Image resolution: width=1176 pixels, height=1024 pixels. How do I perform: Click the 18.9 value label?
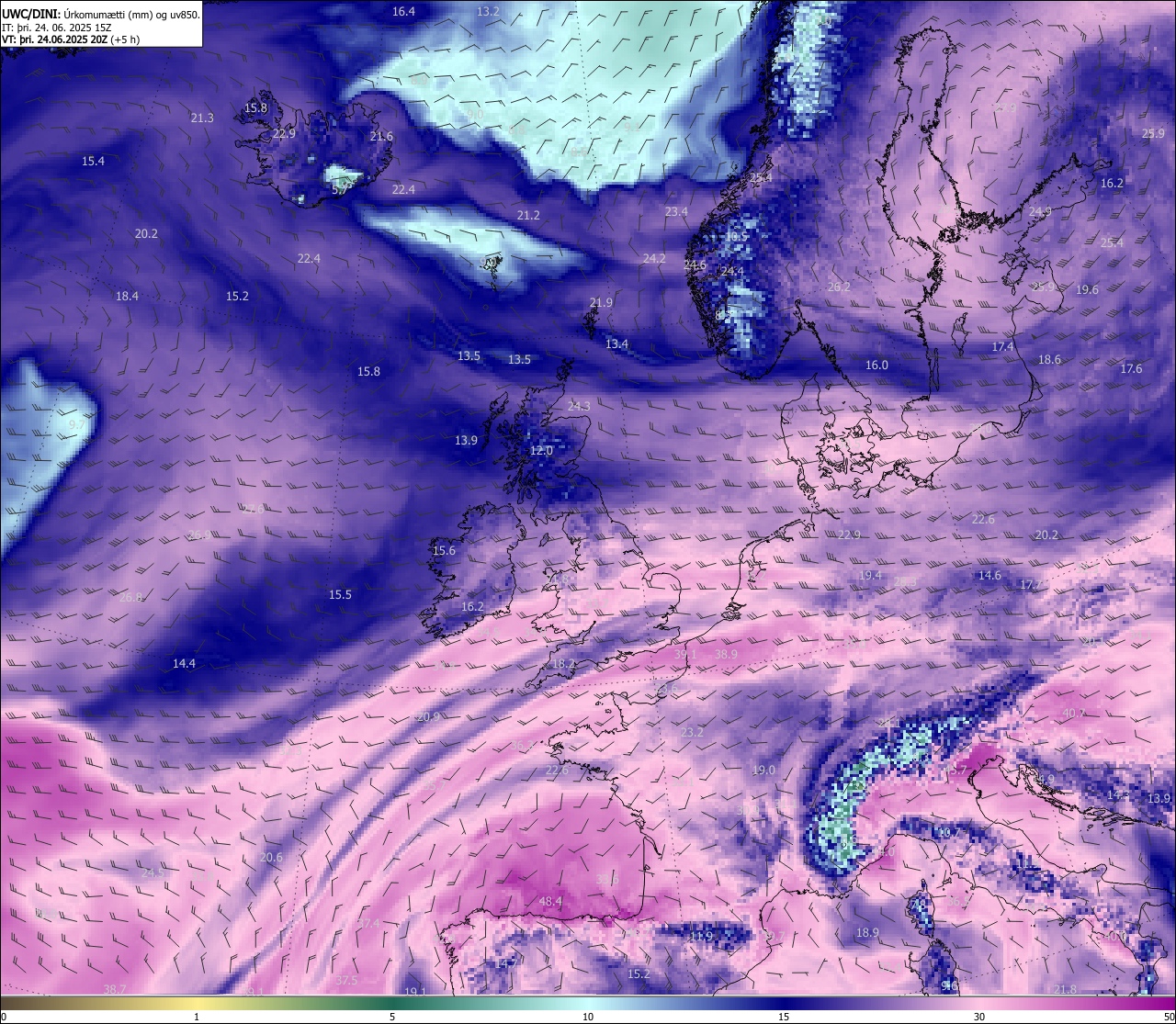click(867, 932)
